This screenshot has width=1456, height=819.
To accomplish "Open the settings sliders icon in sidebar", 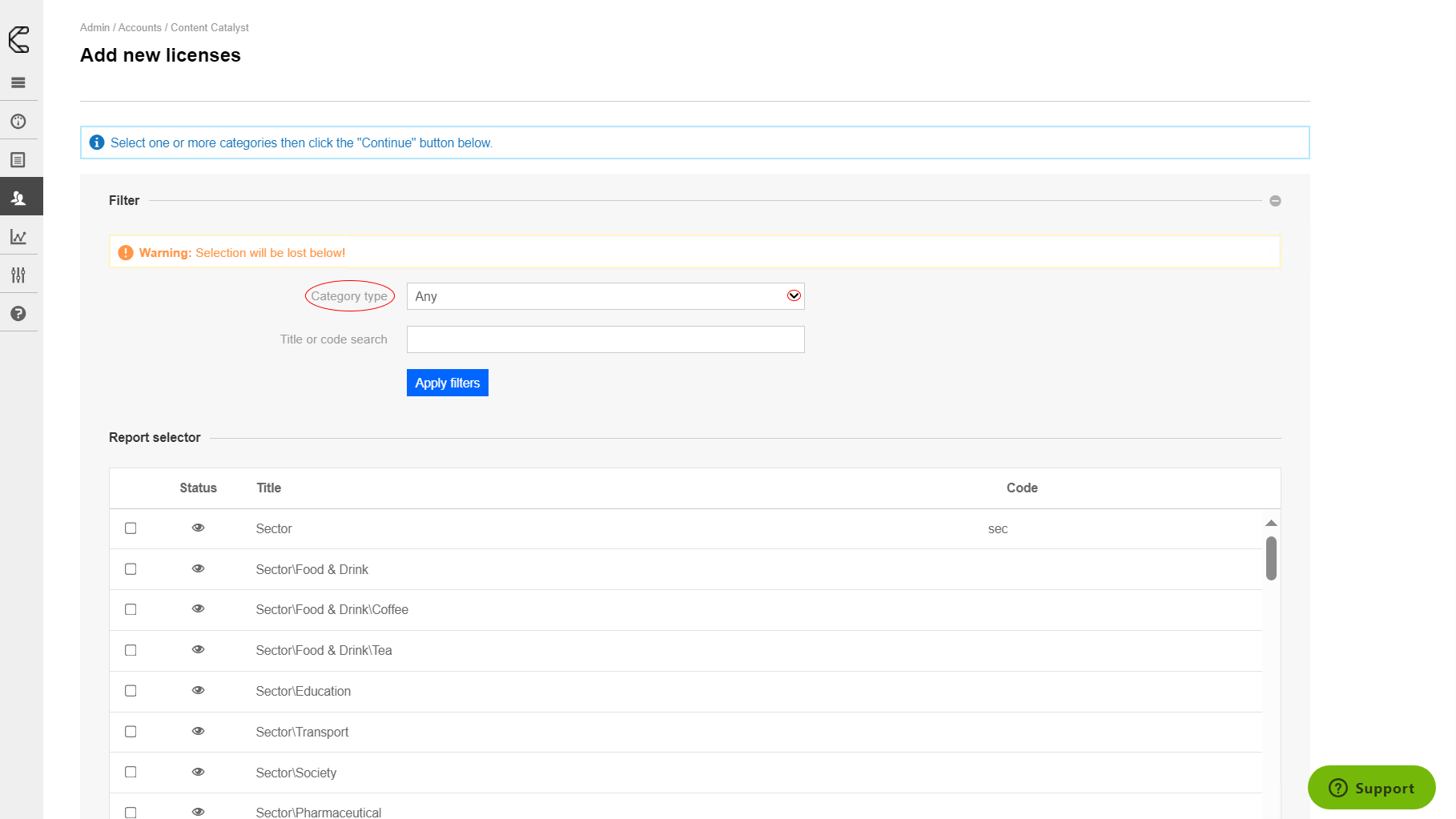I will tap(18, 275).
